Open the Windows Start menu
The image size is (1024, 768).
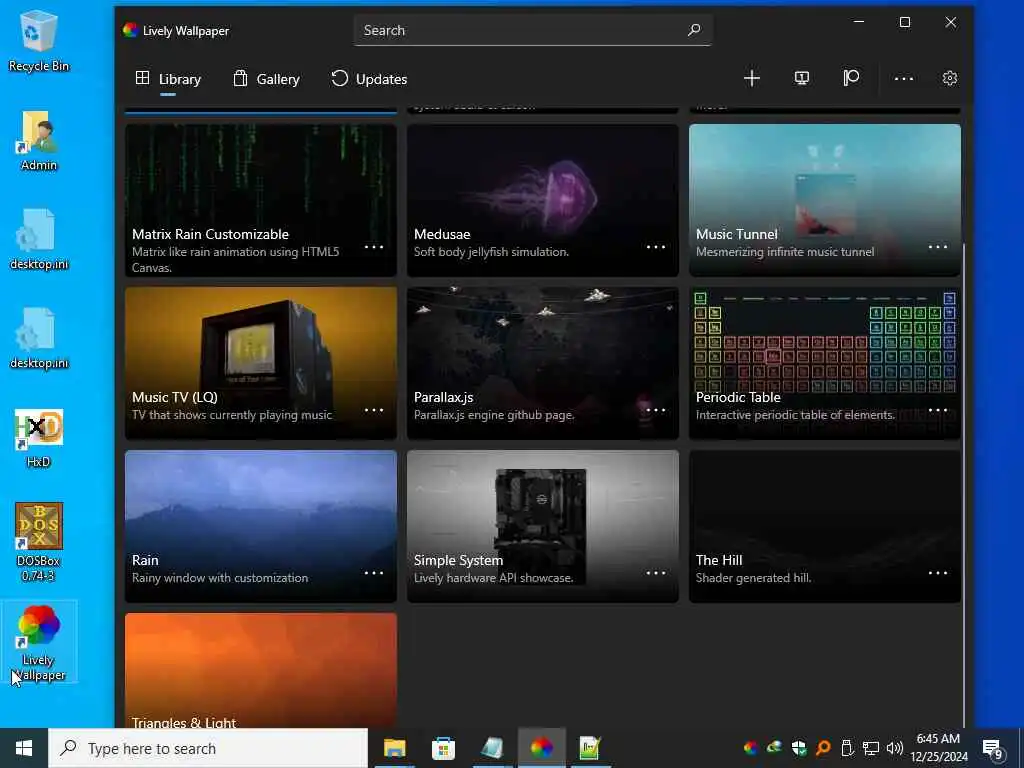pyautogui.click(x=24, y=748)
